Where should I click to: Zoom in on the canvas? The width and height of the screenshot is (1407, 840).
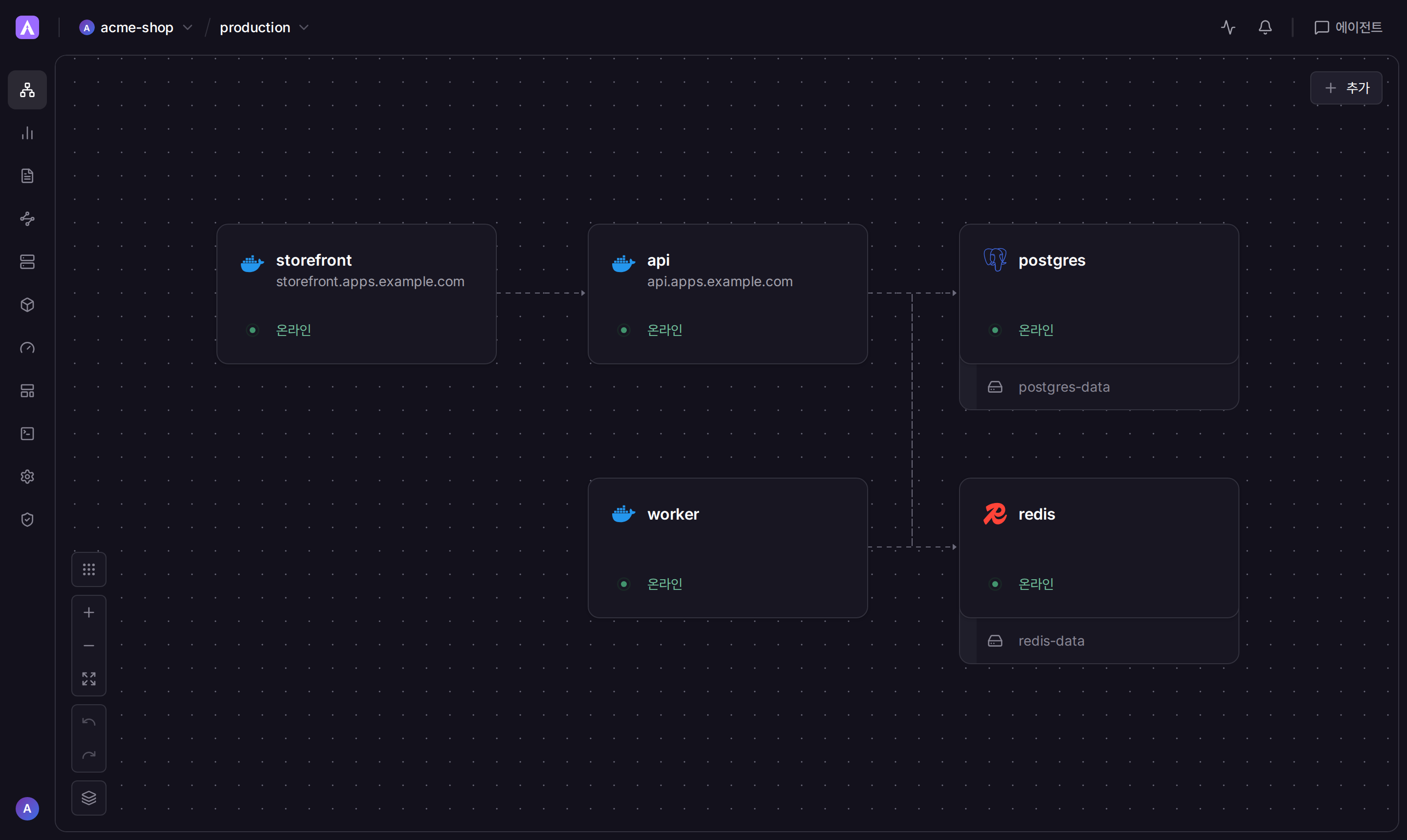click(x=89, y=612)
